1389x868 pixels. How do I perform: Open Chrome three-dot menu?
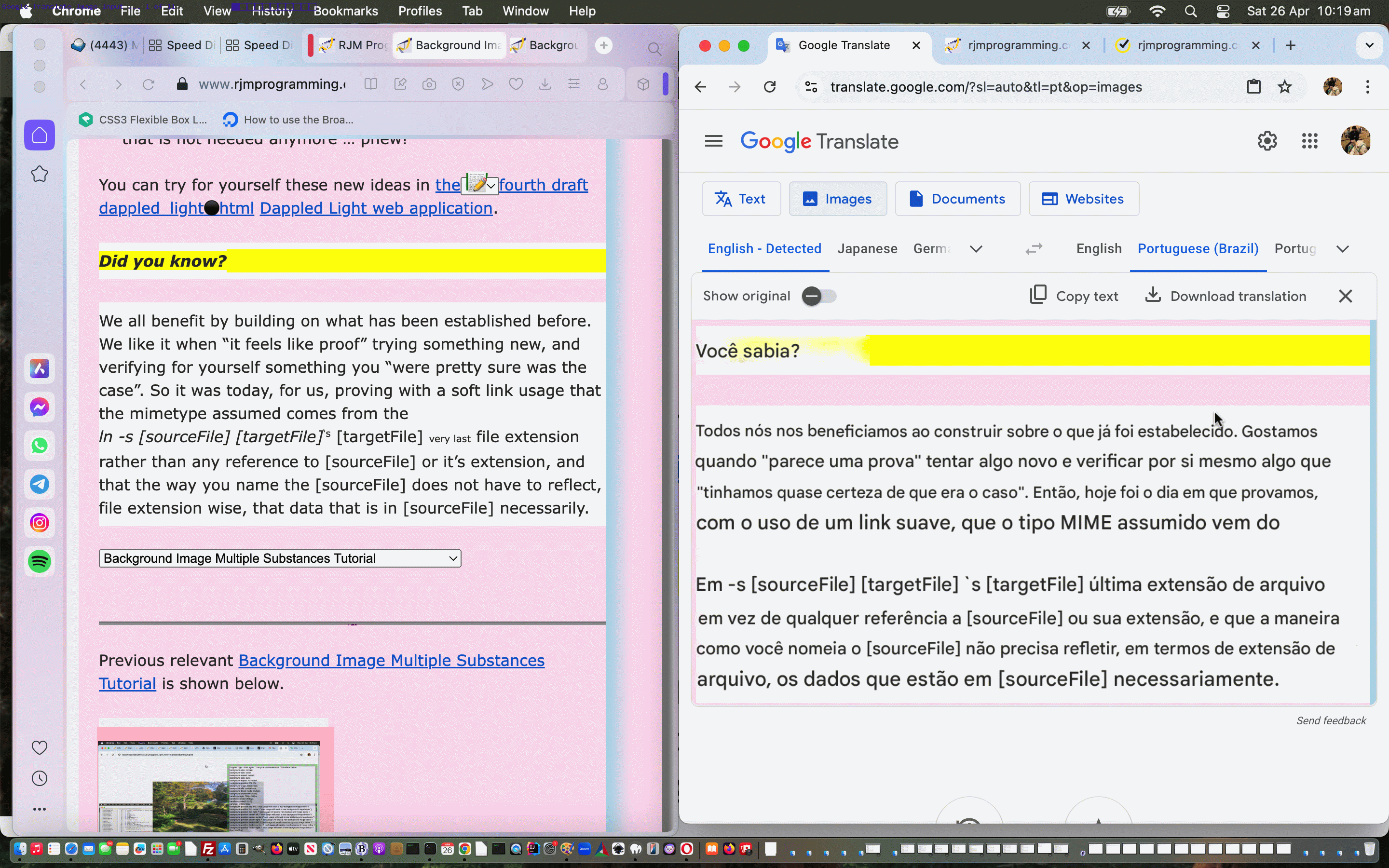[x=1368, y=87]
